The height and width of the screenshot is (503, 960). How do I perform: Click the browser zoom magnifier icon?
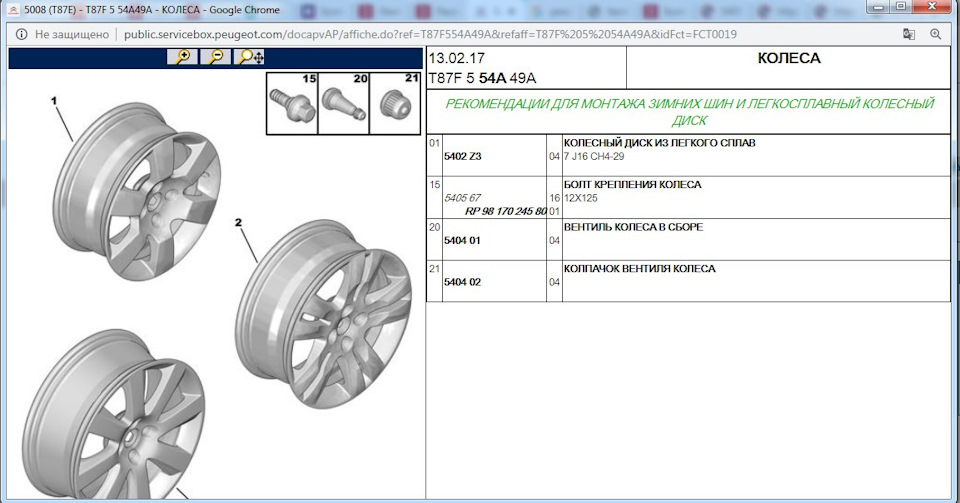click(x=936, y=34)
